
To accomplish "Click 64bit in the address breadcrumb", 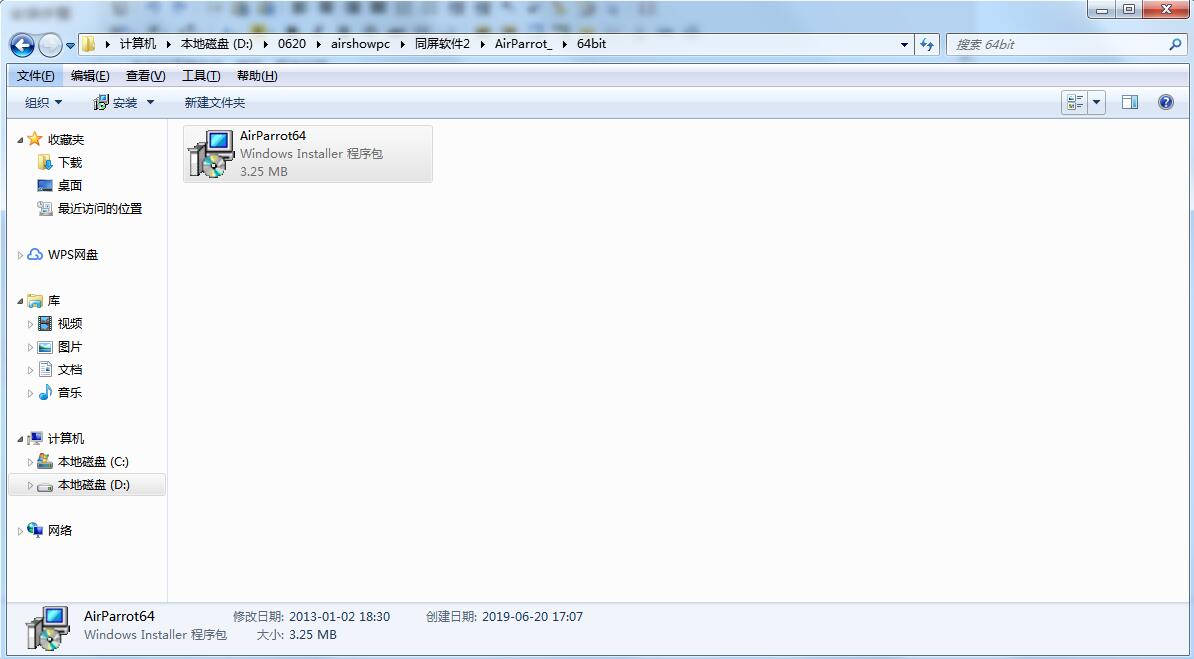I will 592,43.
